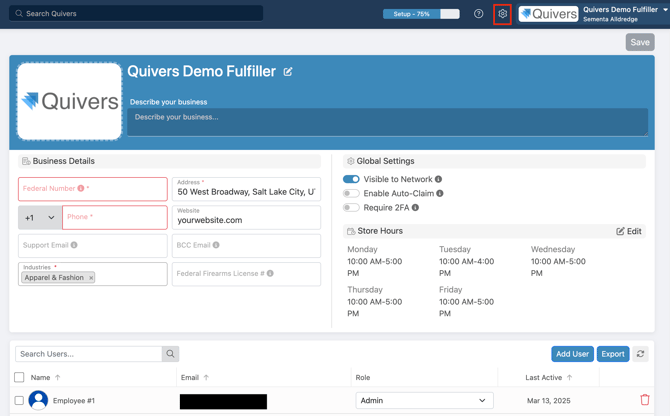Screen dimensions: 670x416
Task: Click the Employee #1 name text
Action: pyautogui.click(x=74, y=401)
